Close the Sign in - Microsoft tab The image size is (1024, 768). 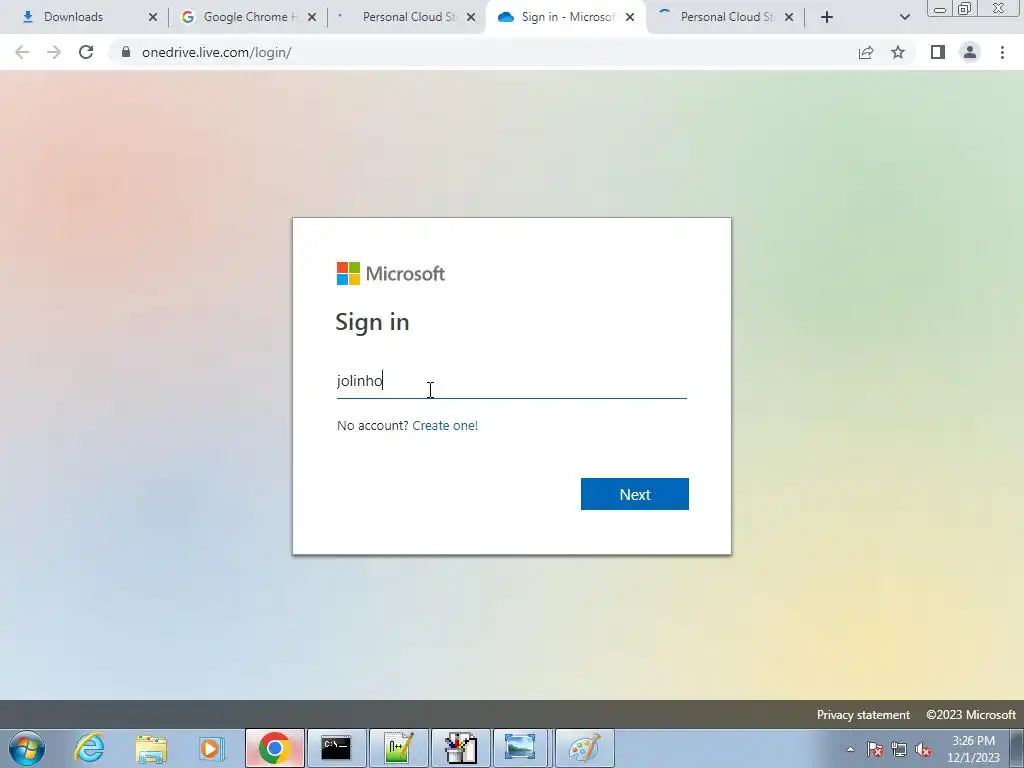coord(630,17)
